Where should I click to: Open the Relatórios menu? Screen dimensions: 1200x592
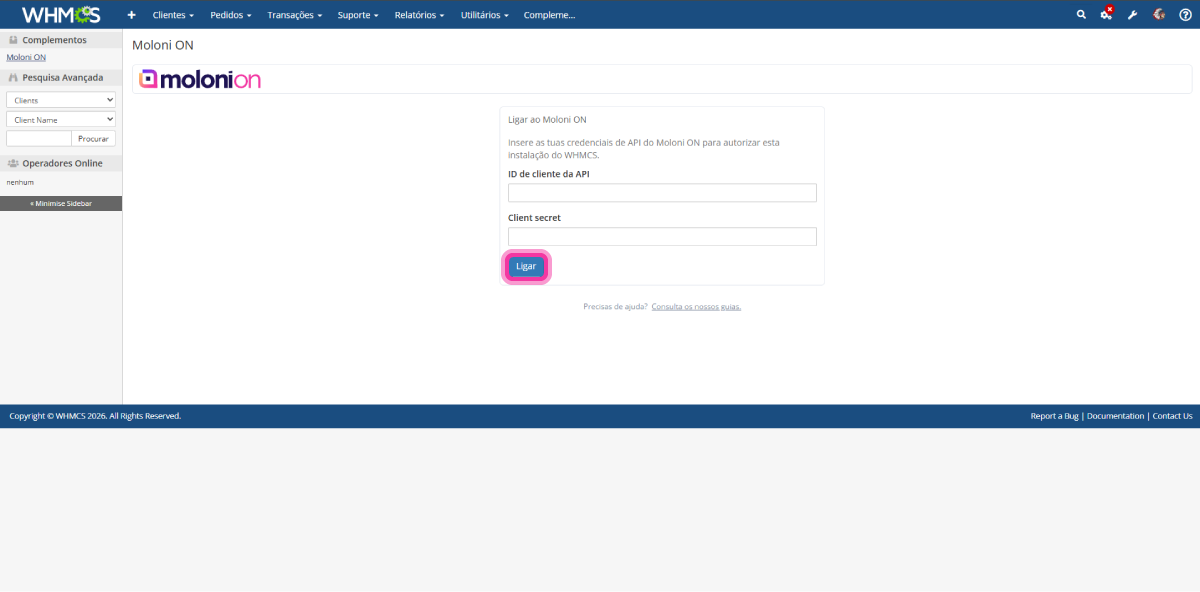click(419, 15)
